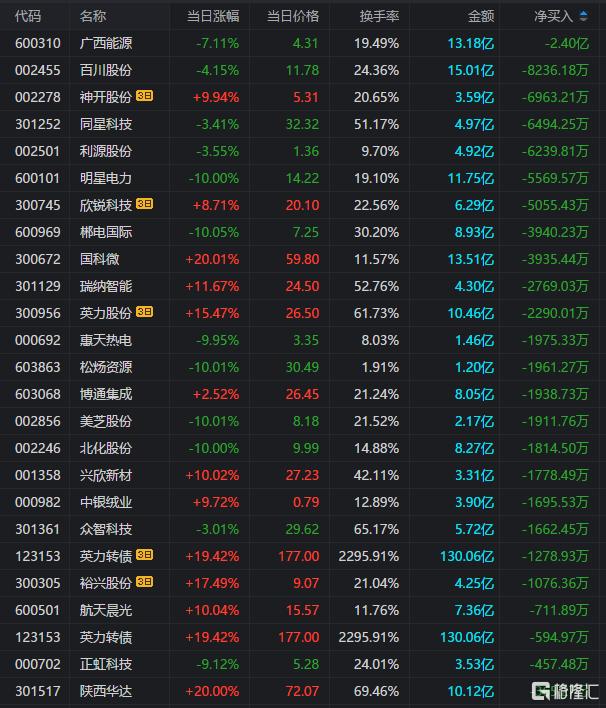Image resolution: width=606 pixels, height=708 pixels.
Task: Click turnover rate 69.46% of 陕西华达
Action: coord(377,691)
